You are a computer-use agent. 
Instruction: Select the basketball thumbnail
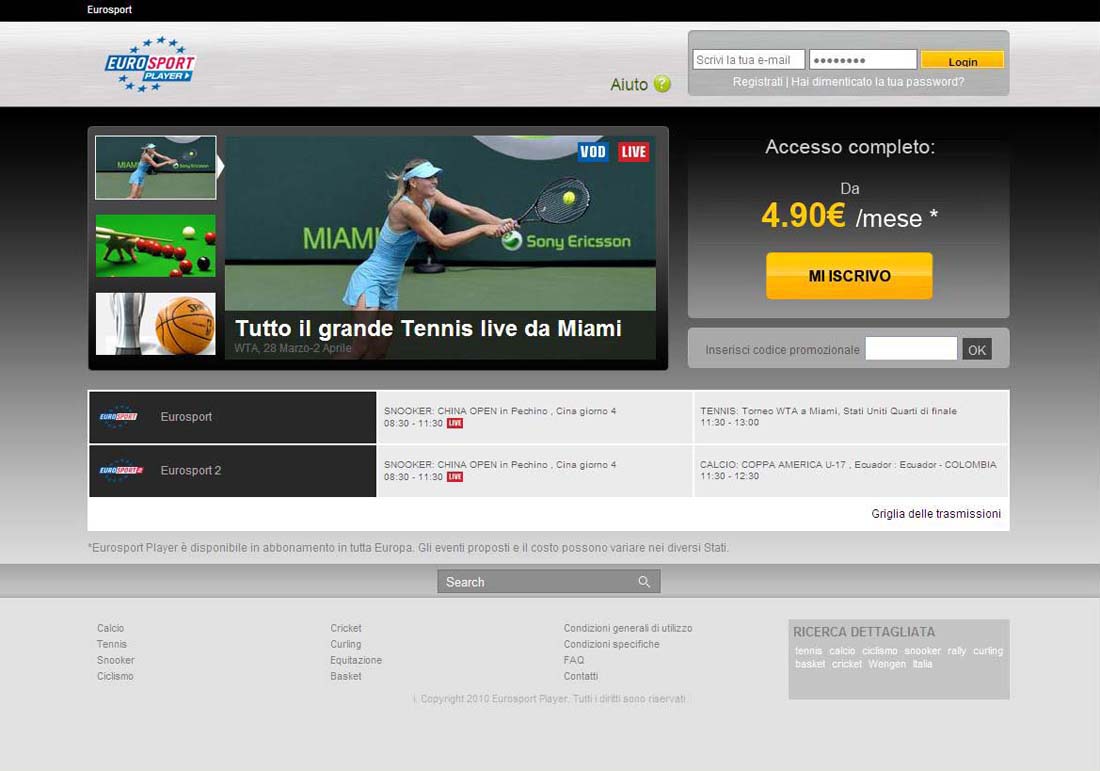pyautogui.click(x=156, y=323)
